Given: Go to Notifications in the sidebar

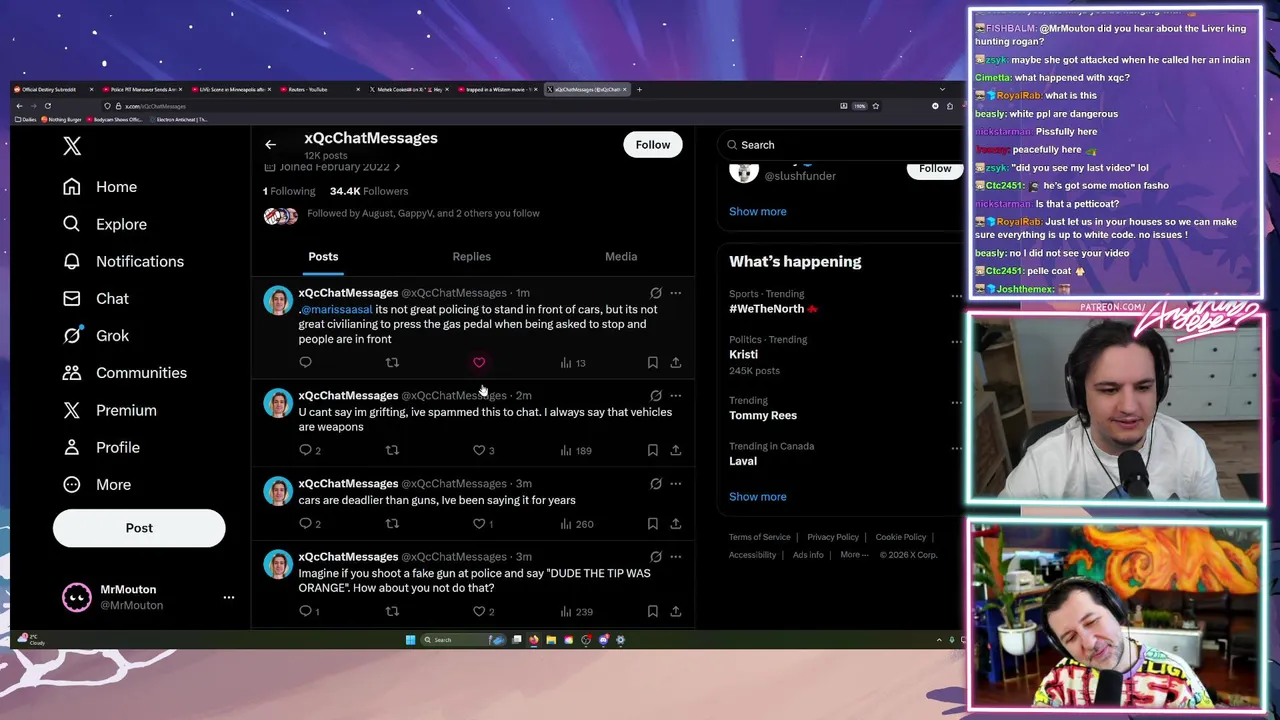Looking at the screenshot, I should (x=124, y=261).
